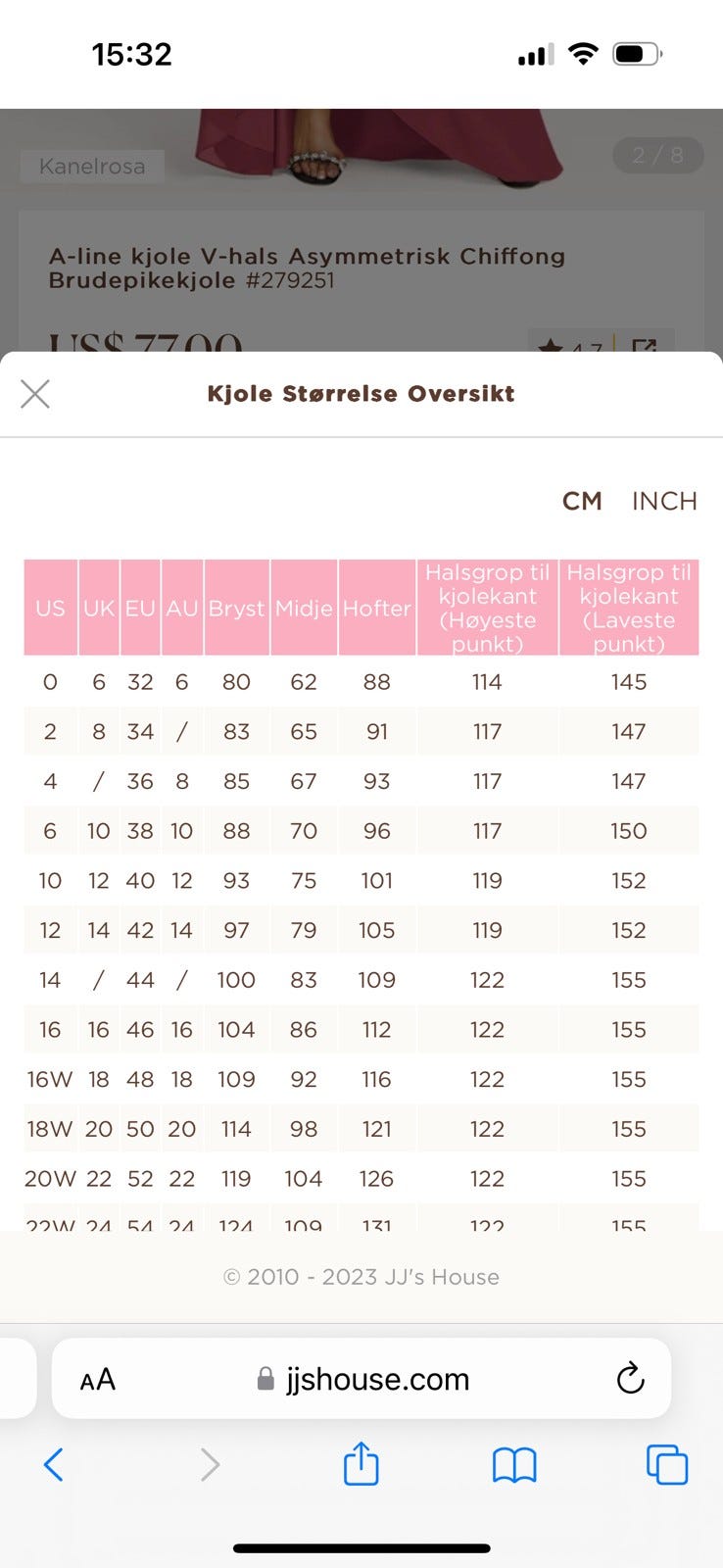Open AA reader text options
The height and width of the screenshot is (1568, 723).
point(98,1380)
